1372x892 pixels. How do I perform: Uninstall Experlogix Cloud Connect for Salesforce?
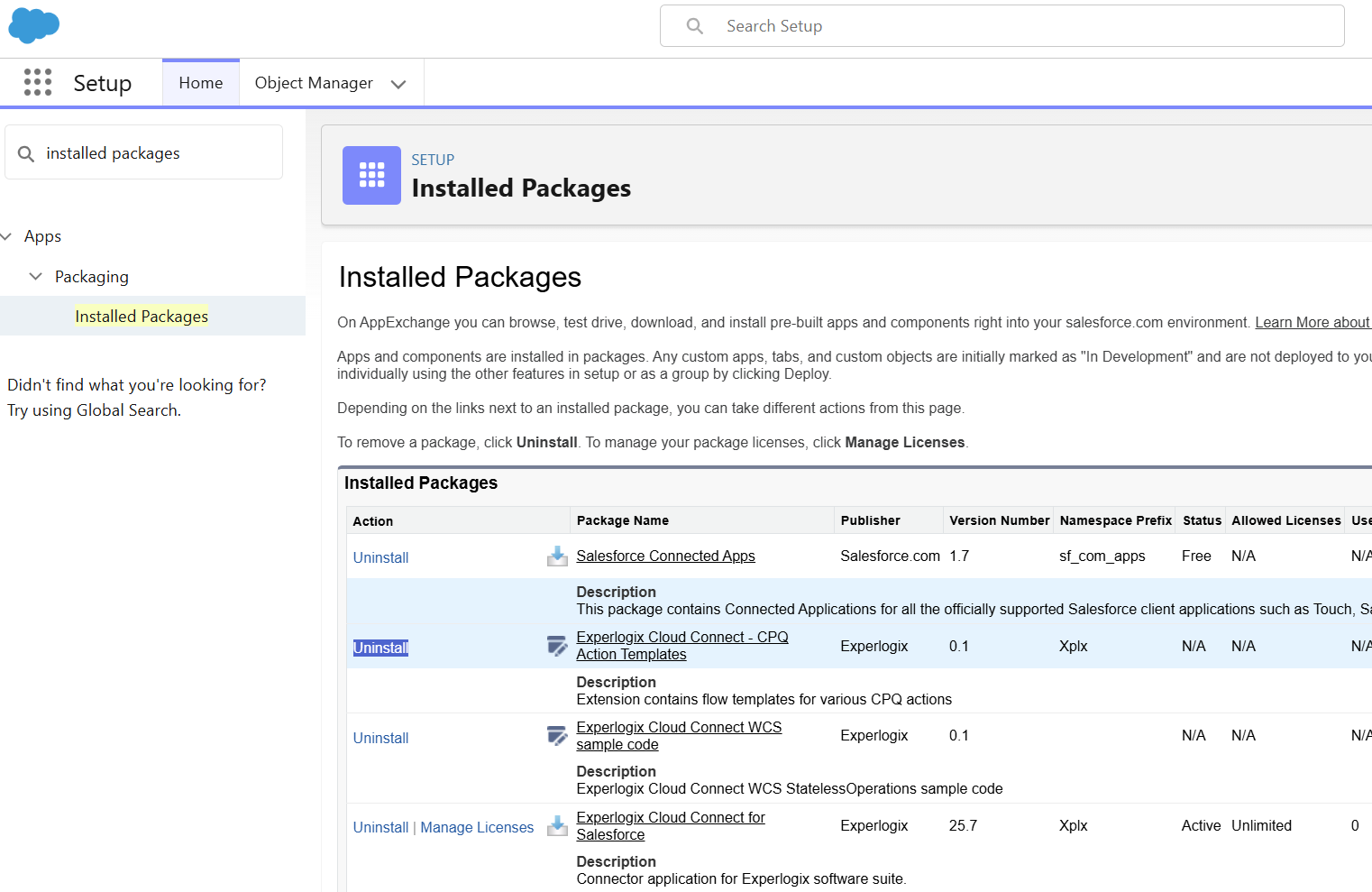[380, 827]
